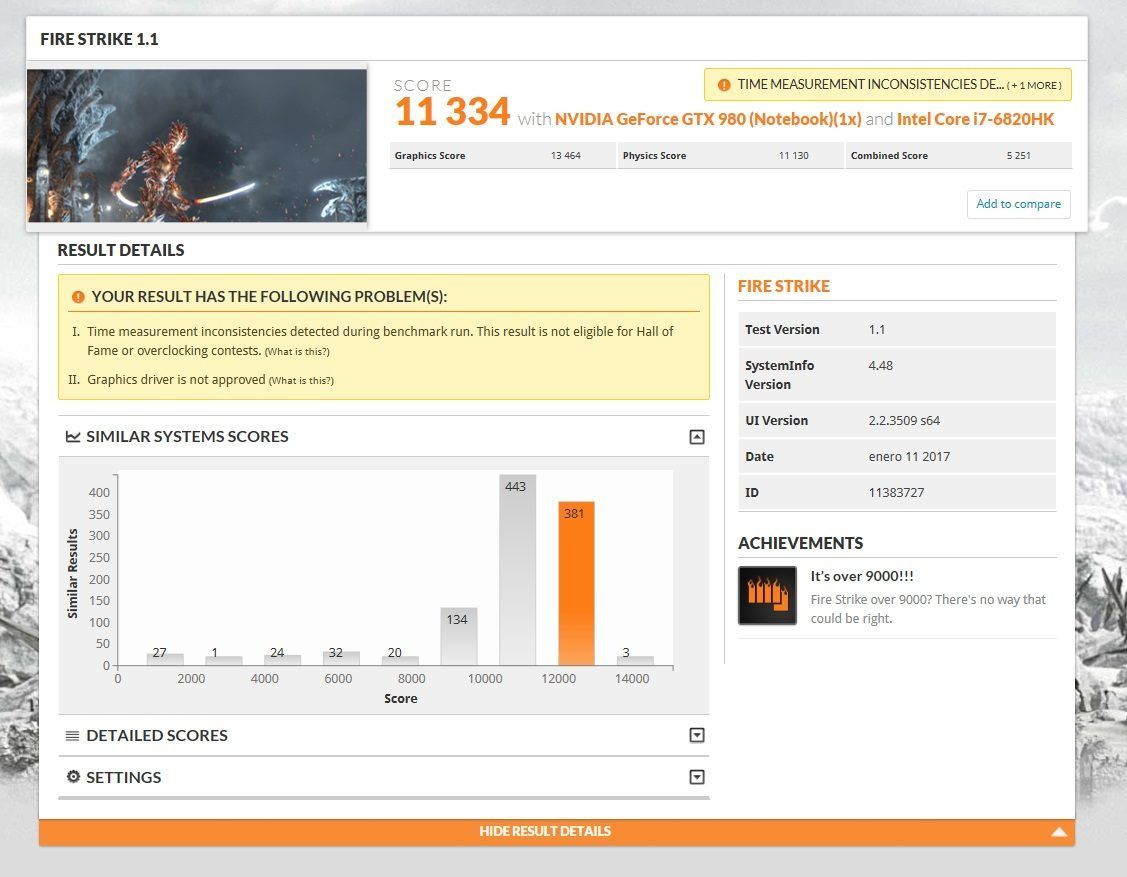
Task: Click the warning icon in the time measurement banner
Action: click(x=723, y=85)
